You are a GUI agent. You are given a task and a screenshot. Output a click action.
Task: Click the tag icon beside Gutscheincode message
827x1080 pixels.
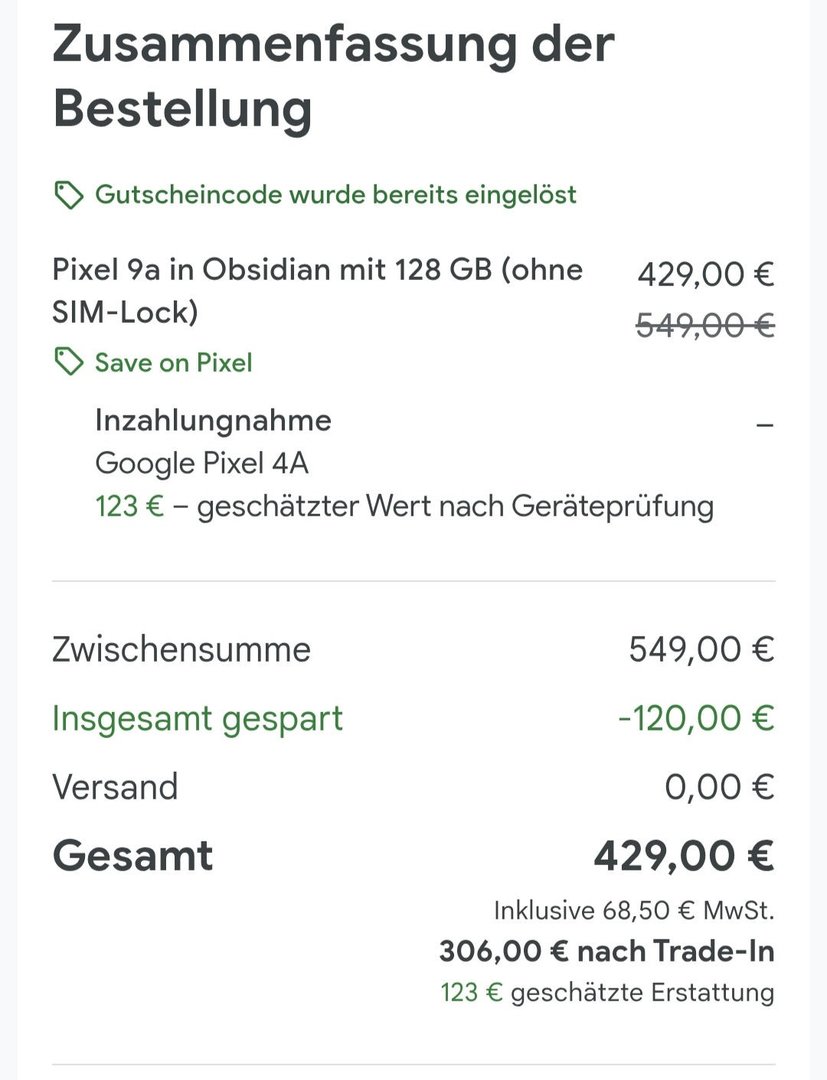(68, 195)
